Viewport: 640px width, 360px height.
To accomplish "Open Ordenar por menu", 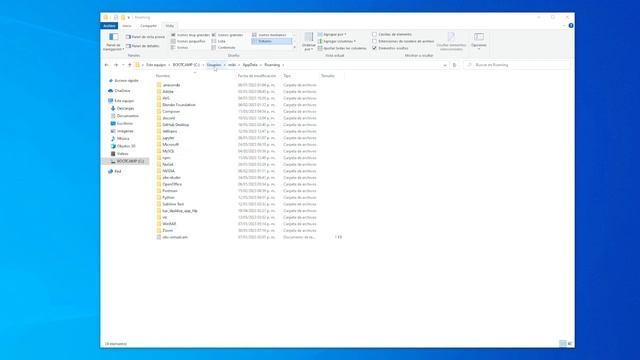I will [x=309, y=42].
